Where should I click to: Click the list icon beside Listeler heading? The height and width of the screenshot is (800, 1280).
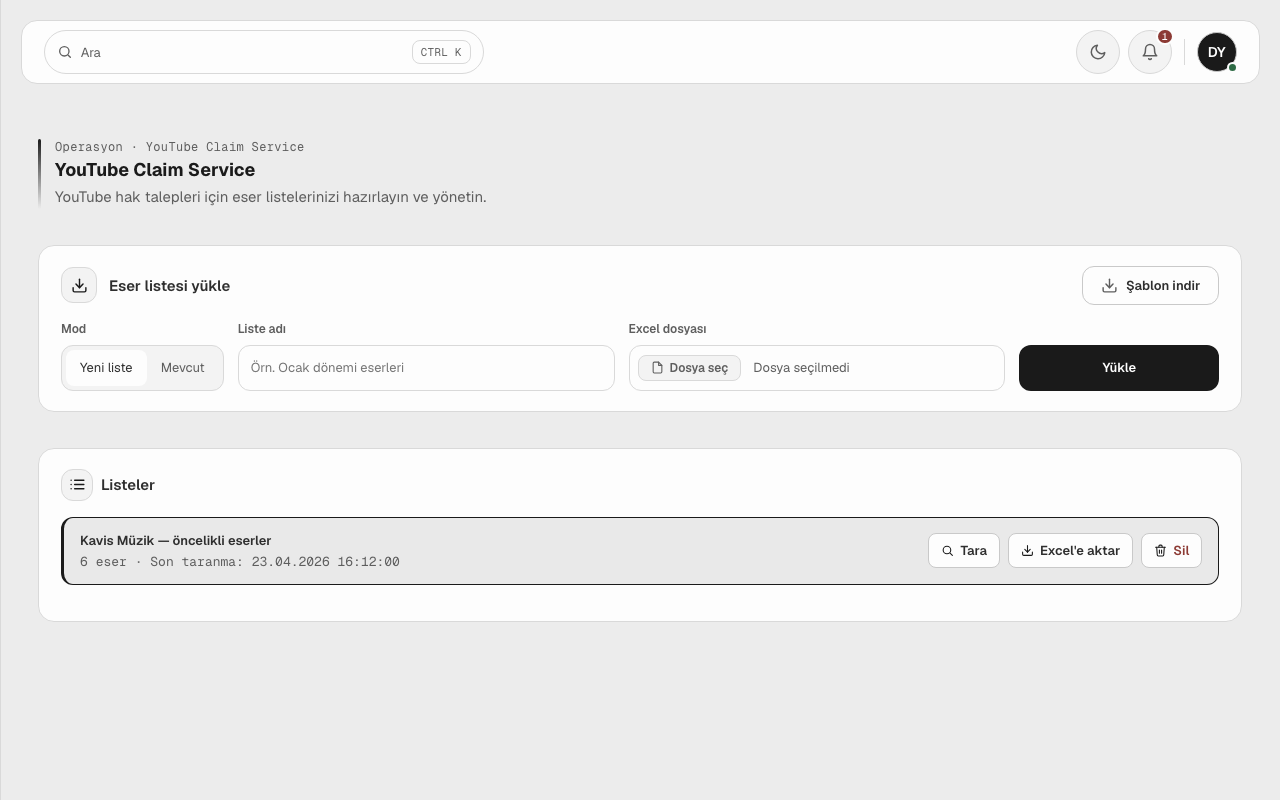pos(77,485)
